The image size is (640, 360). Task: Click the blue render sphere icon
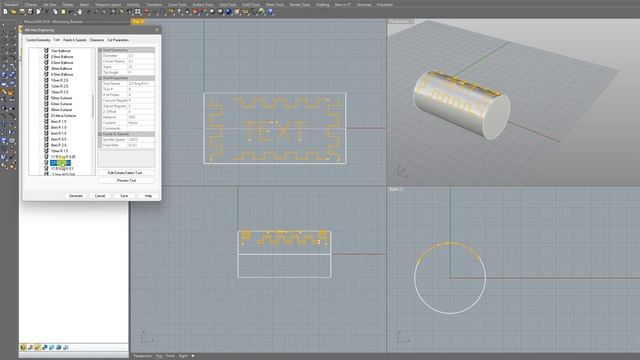click(229, 12)
